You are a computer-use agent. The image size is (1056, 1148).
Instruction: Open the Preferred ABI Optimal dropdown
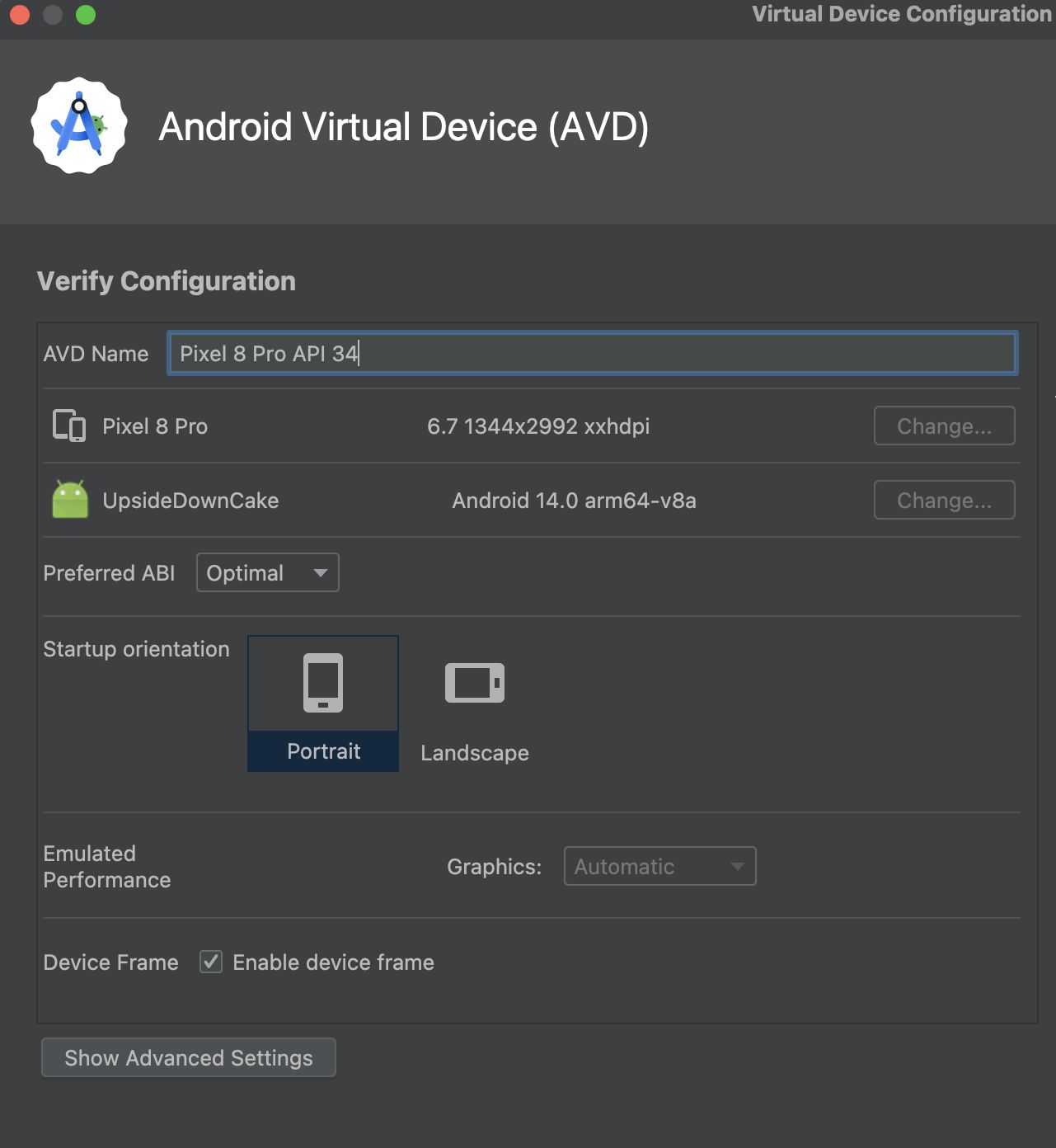(x=267, y=572)
